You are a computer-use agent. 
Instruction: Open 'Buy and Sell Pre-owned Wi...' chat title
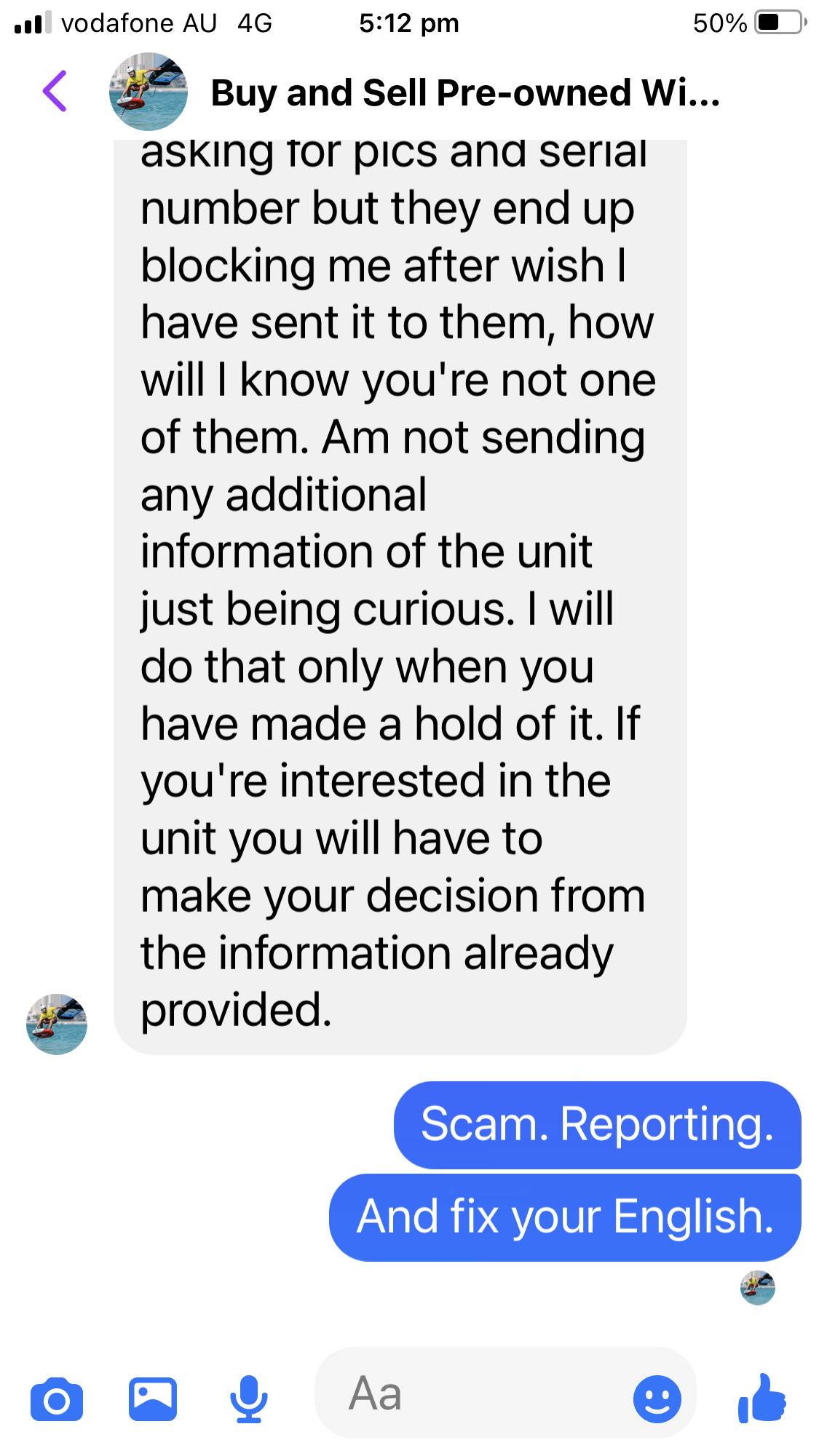pyautogui.click(x=465, y=93)
